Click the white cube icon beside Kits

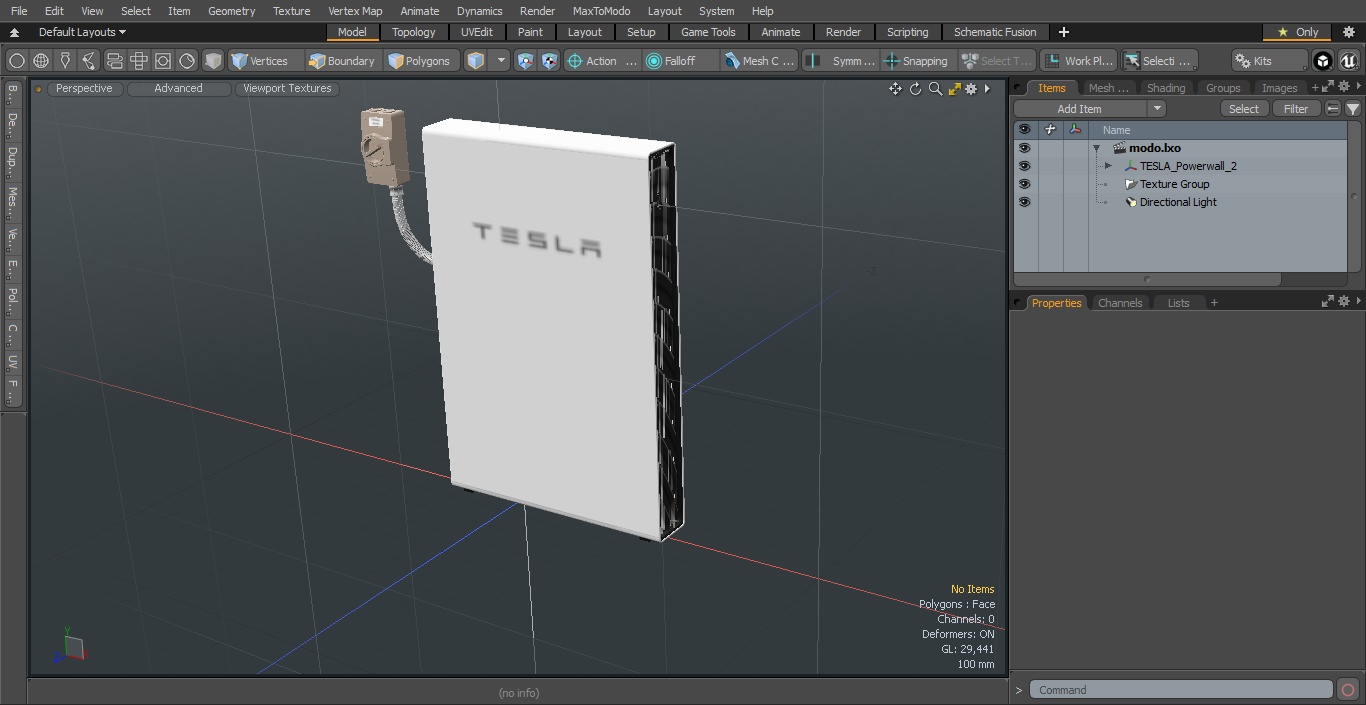[1323, 61]
